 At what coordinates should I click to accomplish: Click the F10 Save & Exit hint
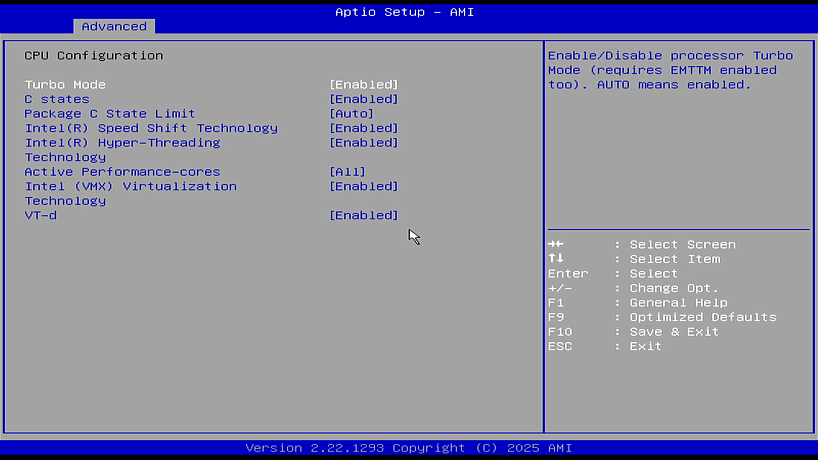tap(633, 332)
